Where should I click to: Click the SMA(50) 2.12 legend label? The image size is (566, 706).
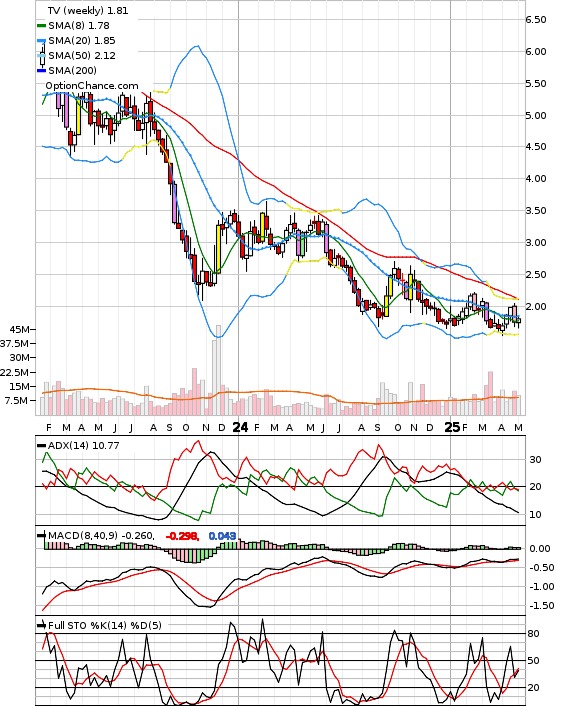[x=82, y=55]
